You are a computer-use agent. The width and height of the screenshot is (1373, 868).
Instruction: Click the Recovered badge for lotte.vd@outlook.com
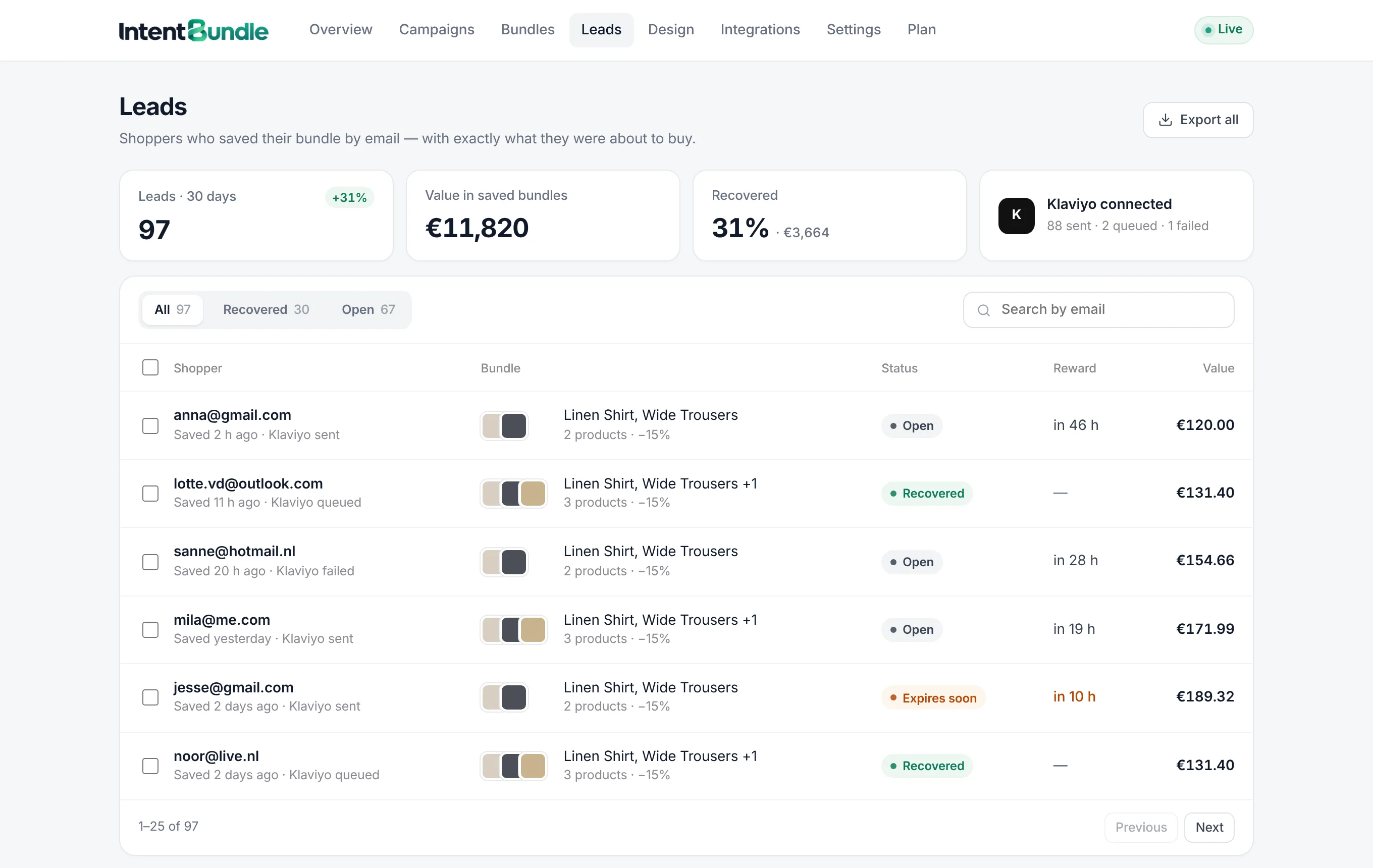(927, 494)
